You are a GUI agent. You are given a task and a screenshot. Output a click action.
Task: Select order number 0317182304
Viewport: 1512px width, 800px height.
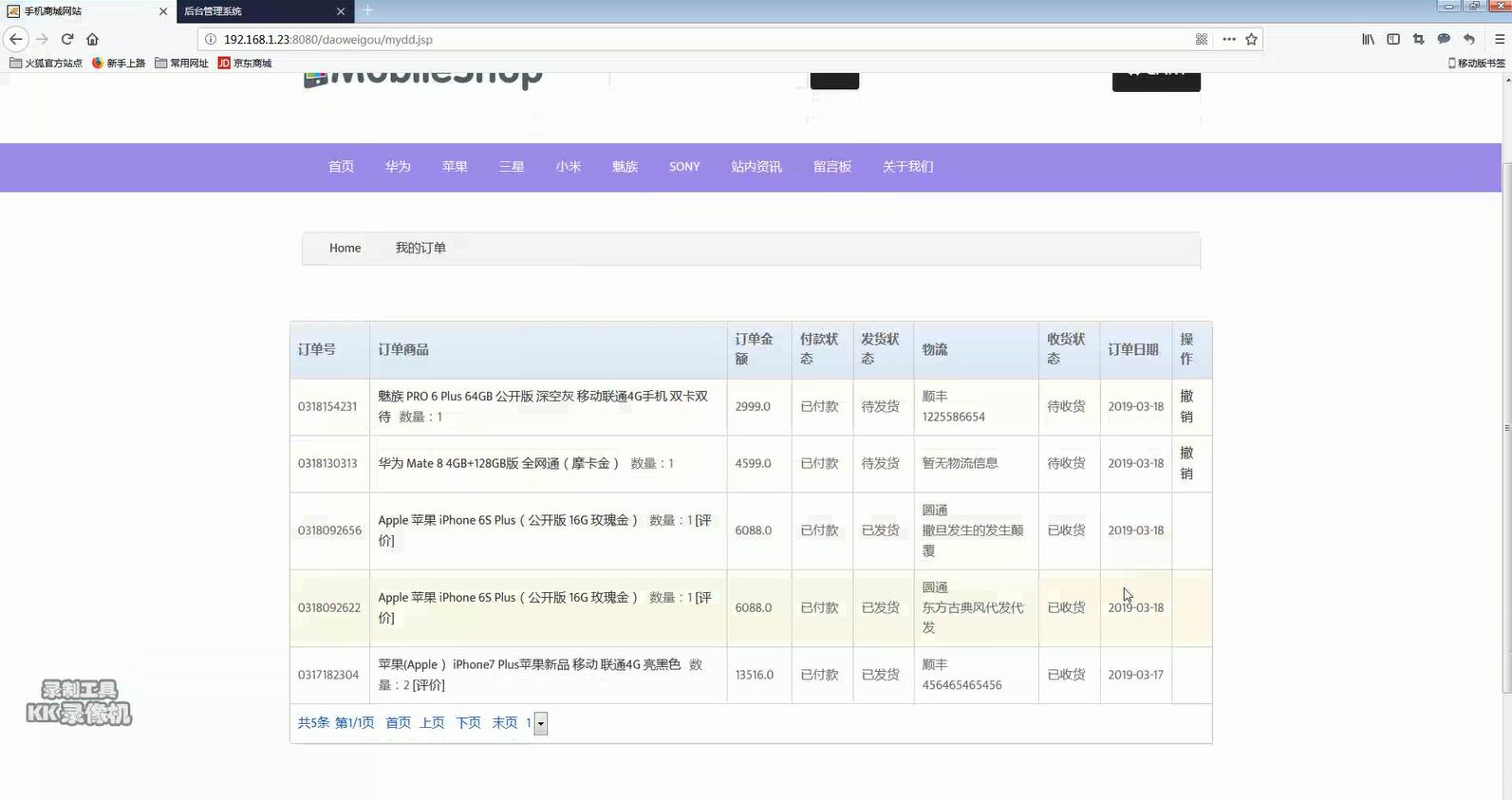(328, 675)
